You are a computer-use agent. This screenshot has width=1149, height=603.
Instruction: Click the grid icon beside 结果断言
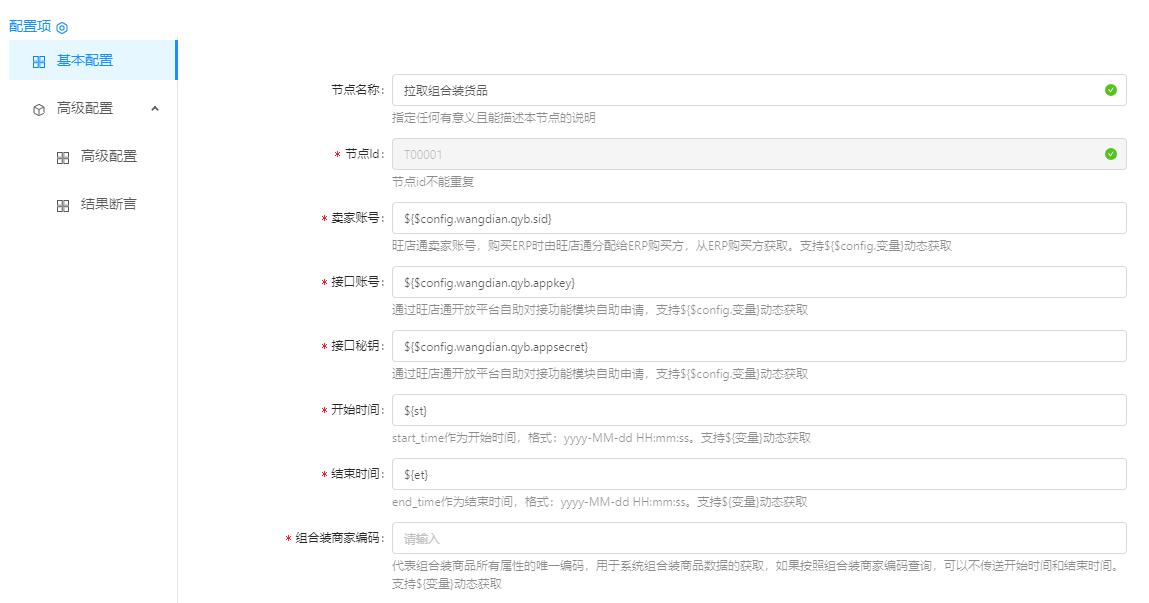point(63,205)
